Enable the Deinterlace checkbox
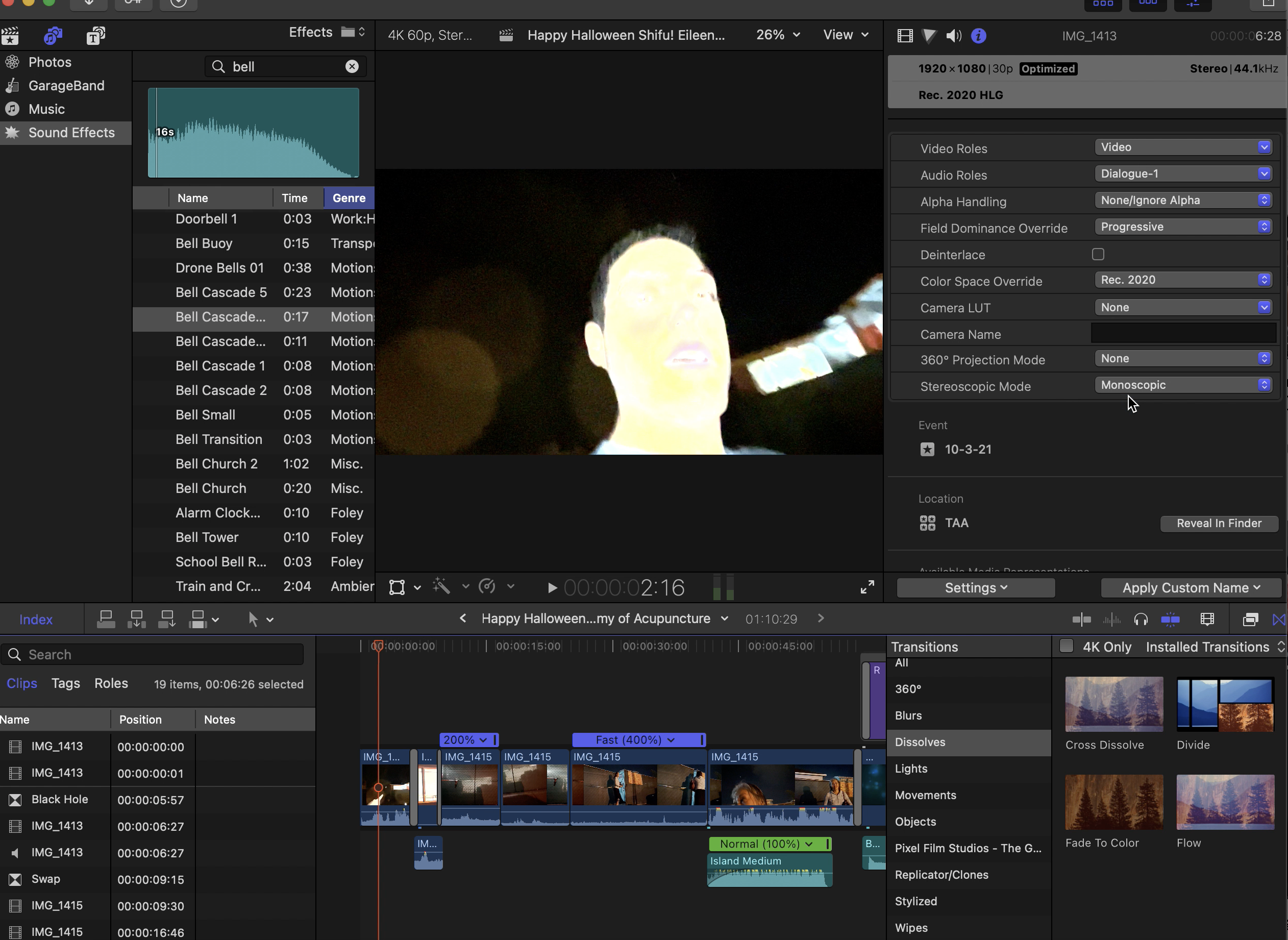Image resolution: width=1288 pixels, height=940 pixels. coord(1098,254)
